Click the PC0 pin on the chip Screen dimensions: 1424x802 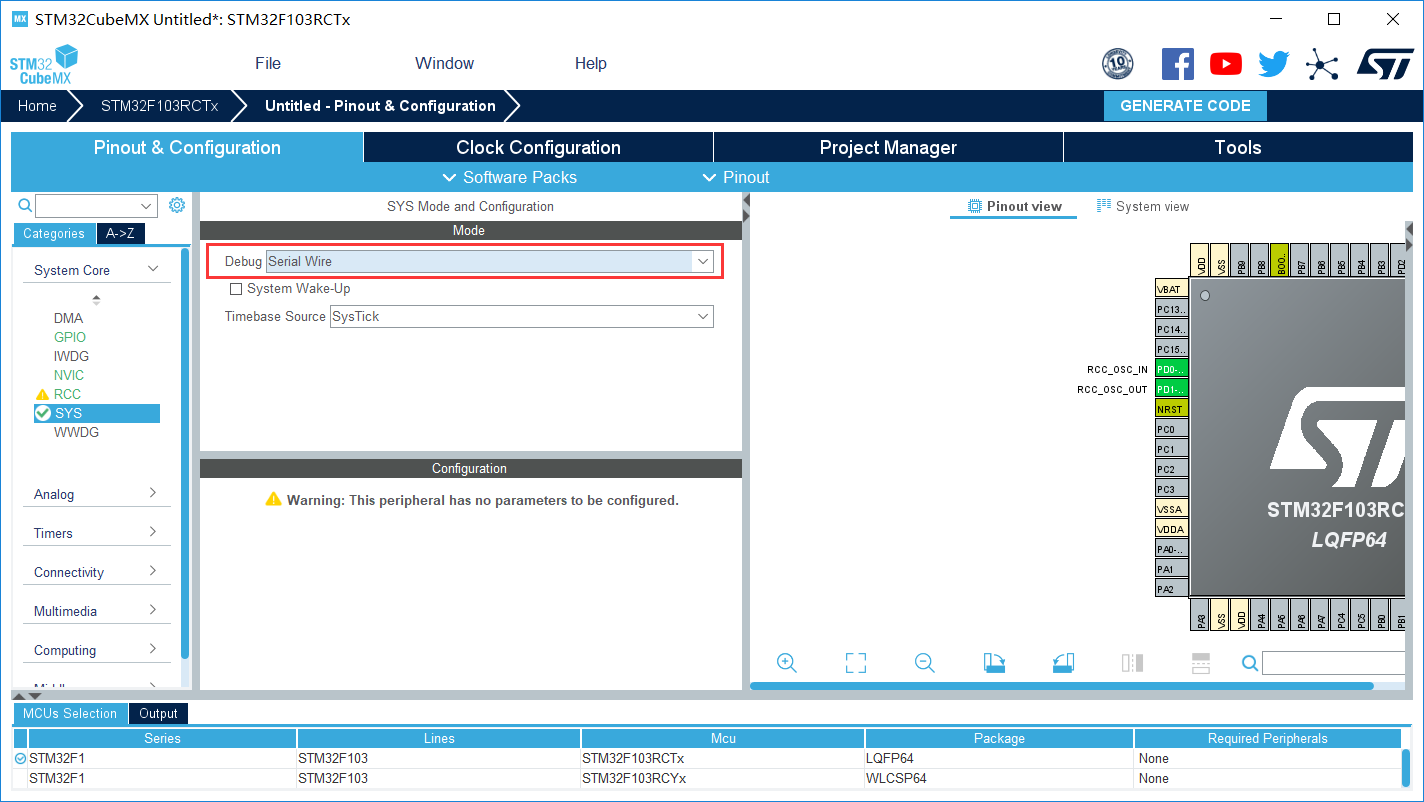(x=1171, y=429)
